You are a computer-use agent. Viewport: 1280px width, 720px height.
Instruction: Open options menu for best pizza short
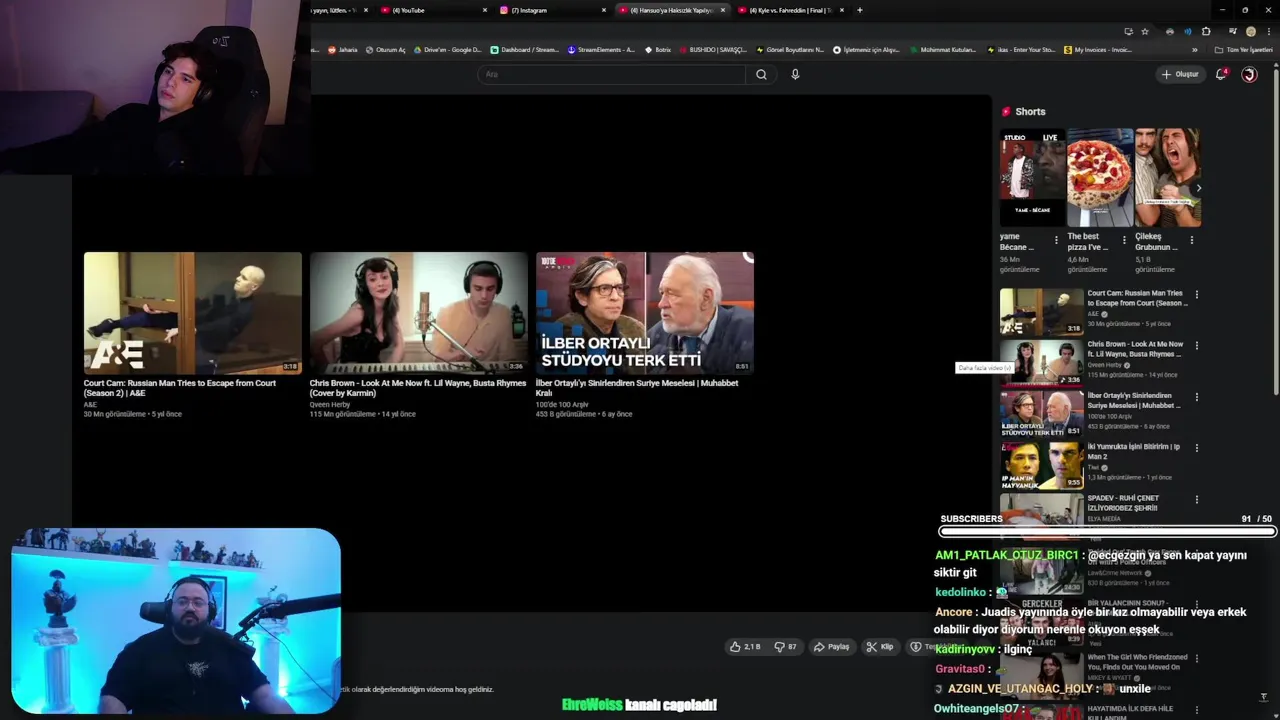click(1124, 240)
